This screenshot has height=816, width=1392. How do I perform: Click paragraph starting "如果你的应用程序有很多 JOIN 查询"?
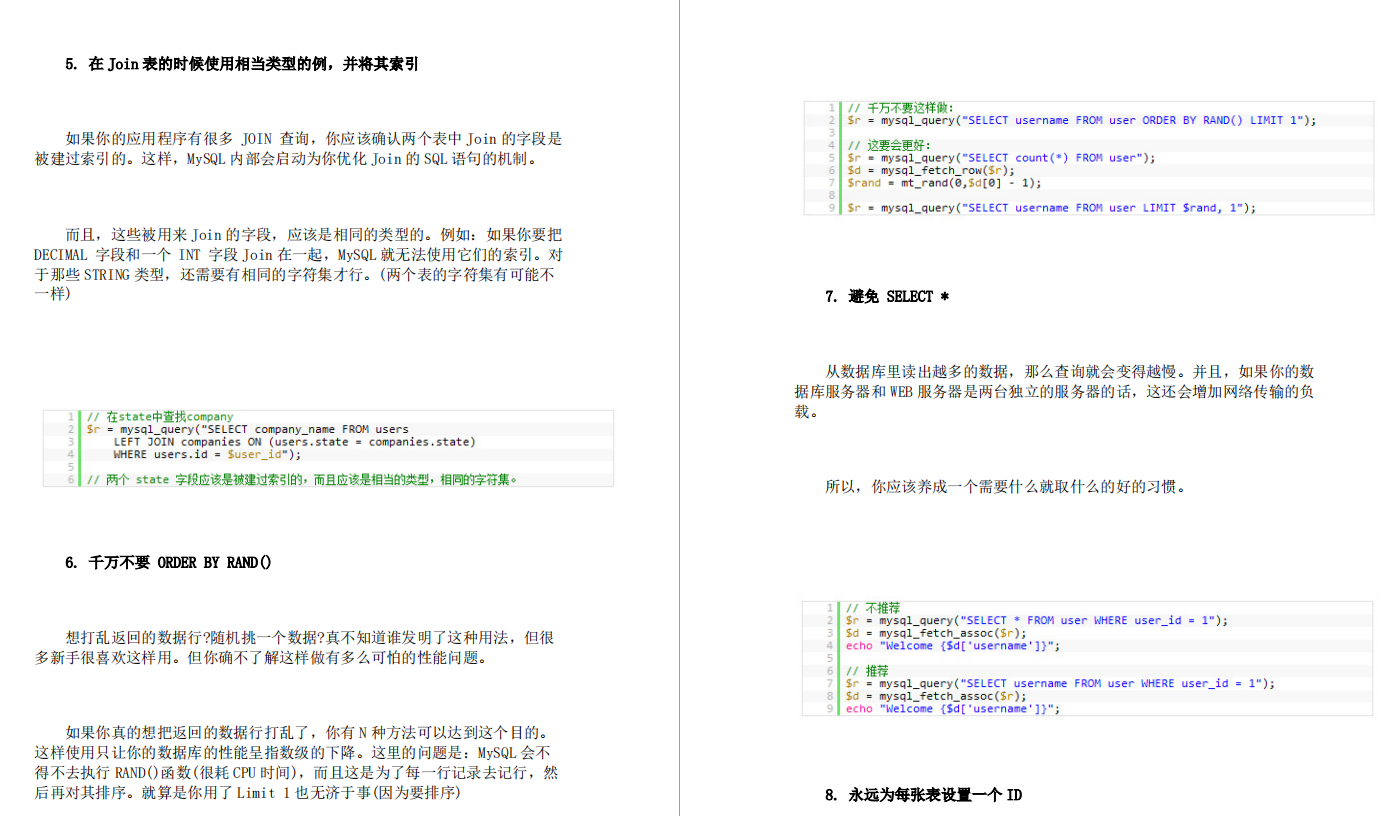pyautogui.click(x=298, y=149)
